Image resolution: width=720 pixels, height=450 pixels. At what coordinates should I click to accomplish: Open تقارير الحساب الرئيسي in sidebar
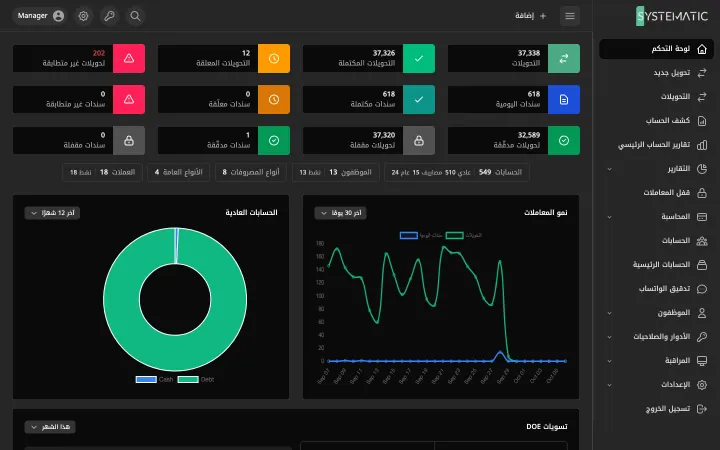click(x=657, y=145)
